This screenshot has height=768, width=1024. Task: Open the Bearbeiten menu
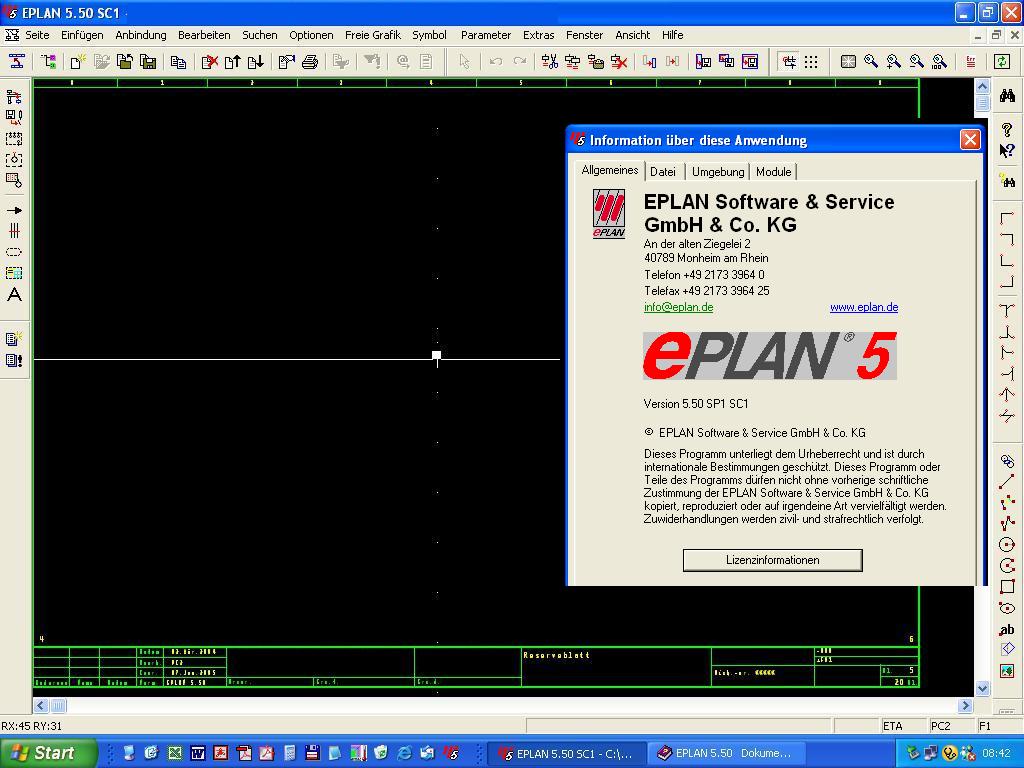(x=204, y=35)
